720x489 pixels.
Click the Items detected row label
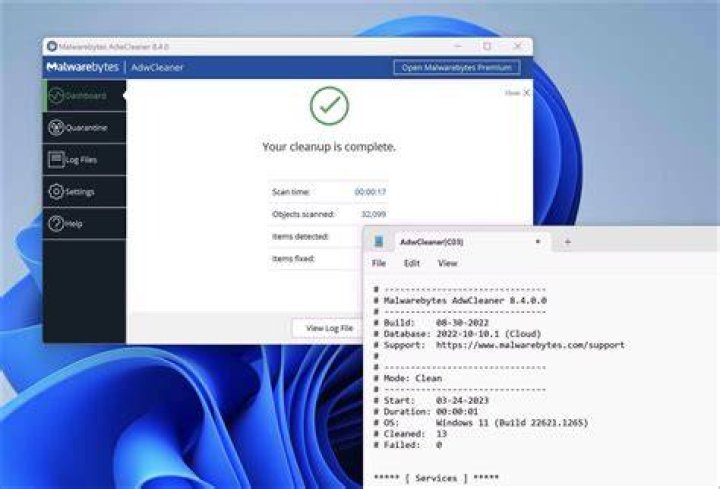click(x=300, y=236)
